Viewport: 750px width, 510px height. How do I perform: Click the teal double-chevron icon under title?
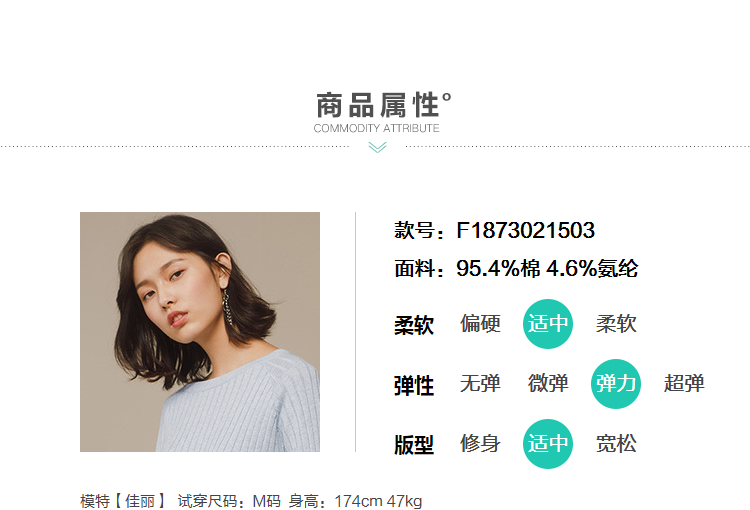click(377, 147)
